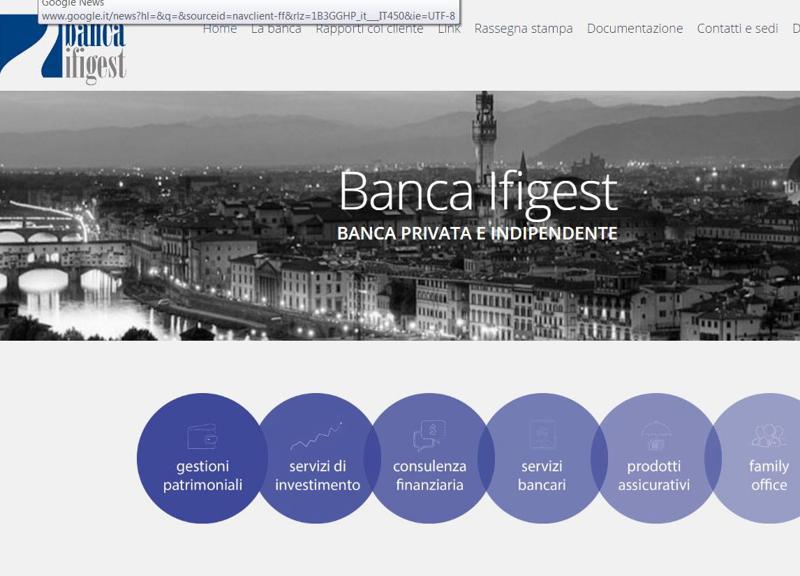The width and height of the screenshot is (800, 576).
Task: Open gestioni patrimoniali link
Action: [203, 475]
